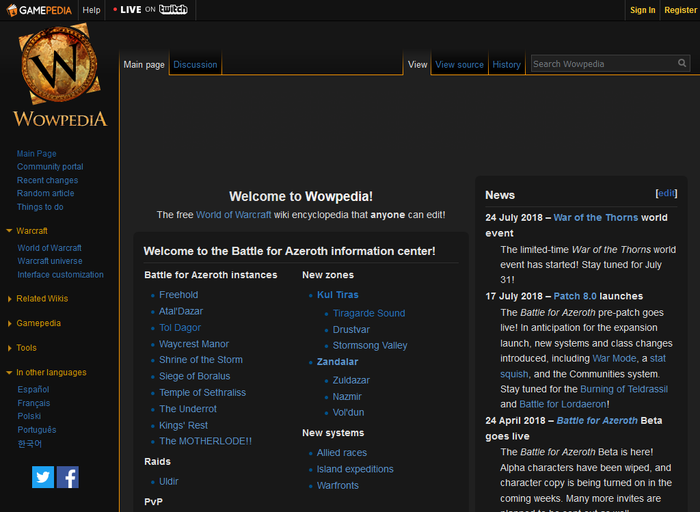Switch to the Discussion tab
The image size is (700, 512).
[x=195, y=65]
